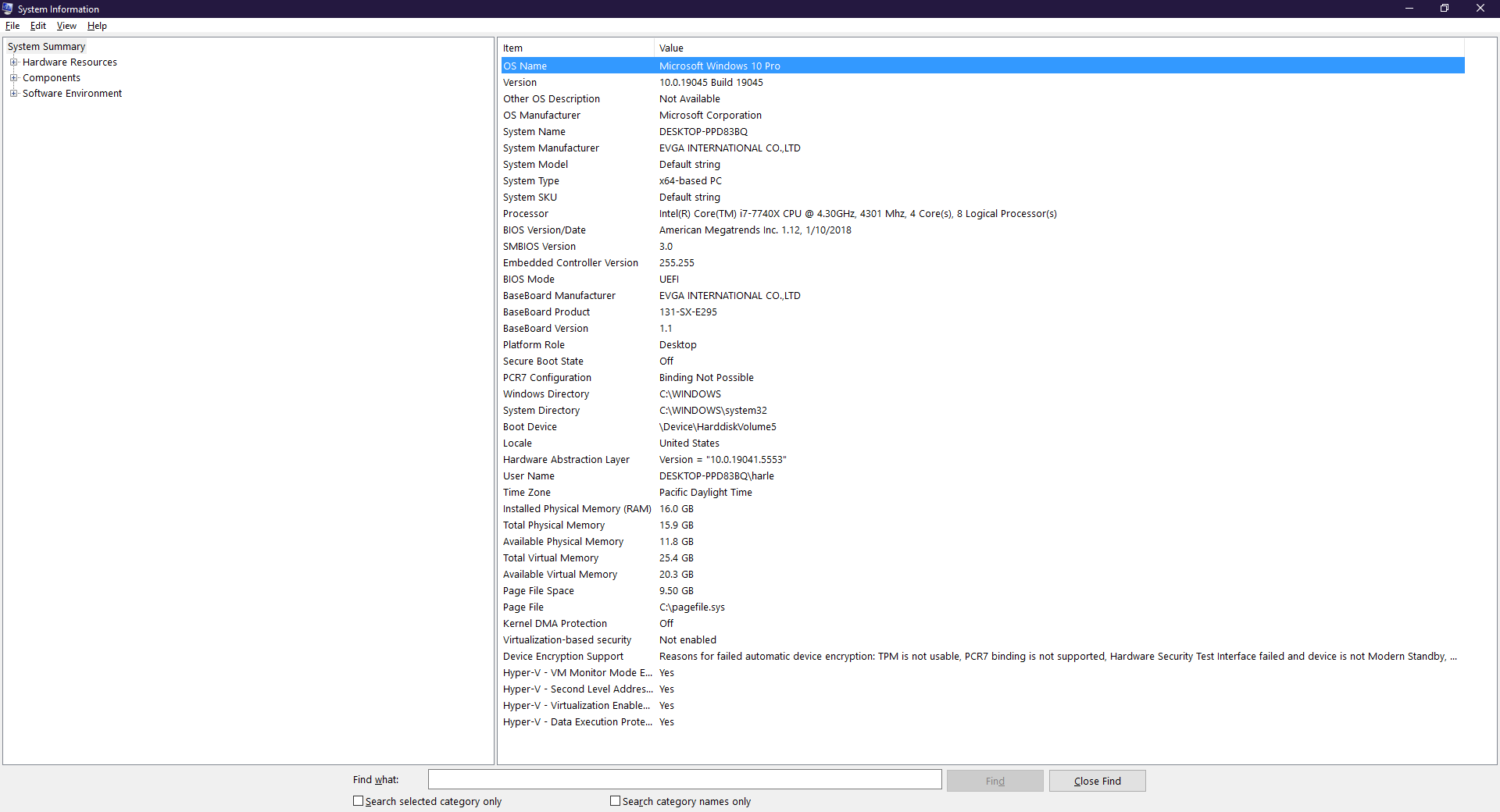
Task: Open the View menu
Action: coord(66,26)
